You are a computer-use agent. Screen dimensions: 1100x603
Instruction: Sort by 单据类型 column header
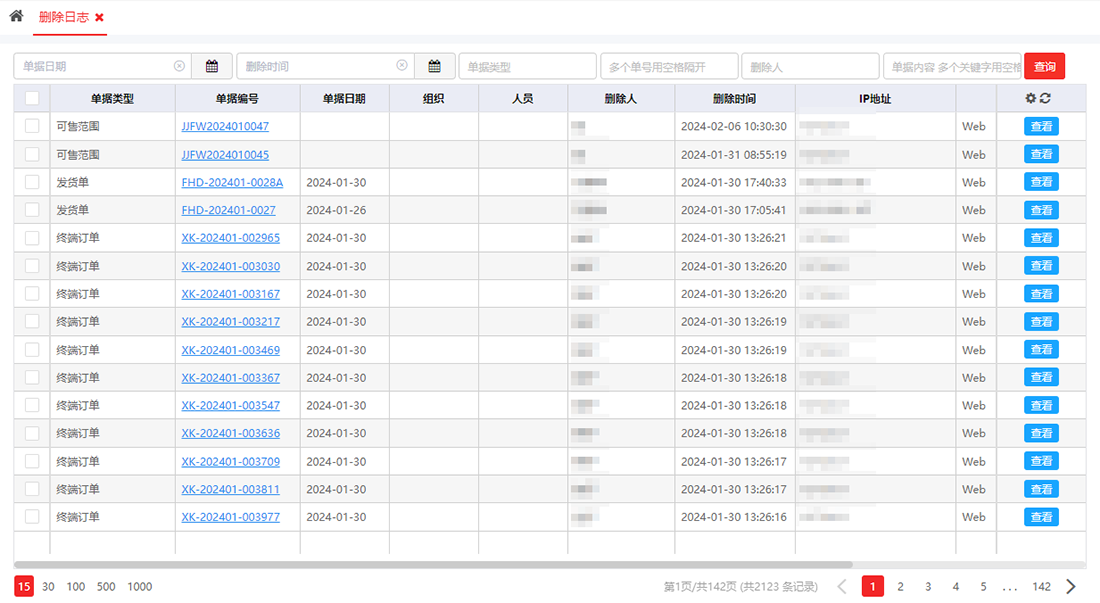112,99
